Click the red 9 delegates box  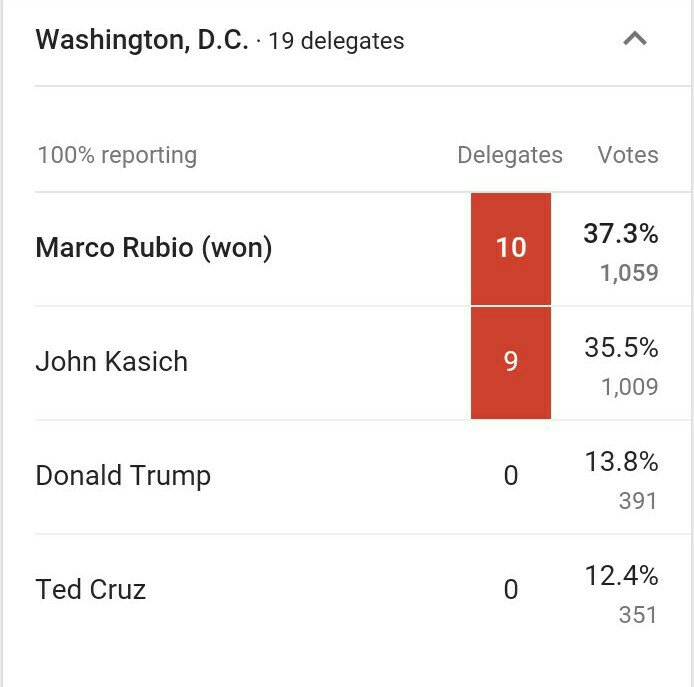click(x=511, y=361)
